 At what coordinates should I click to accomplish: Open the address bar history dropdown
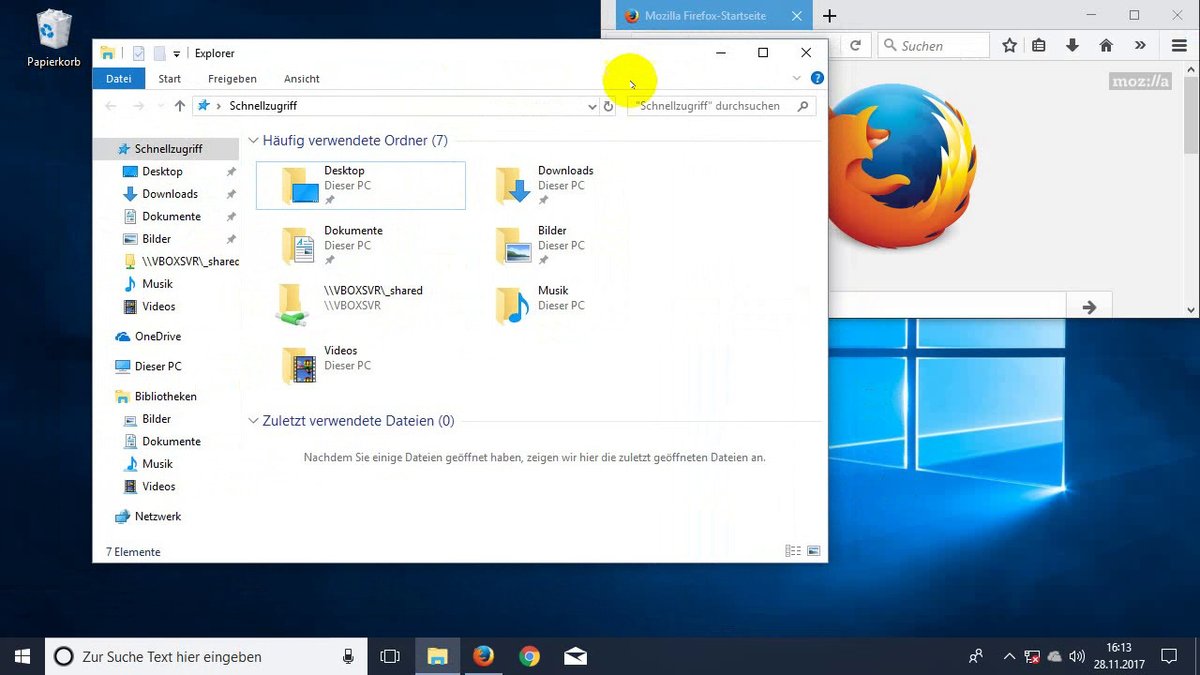click(x=592, y=106)
